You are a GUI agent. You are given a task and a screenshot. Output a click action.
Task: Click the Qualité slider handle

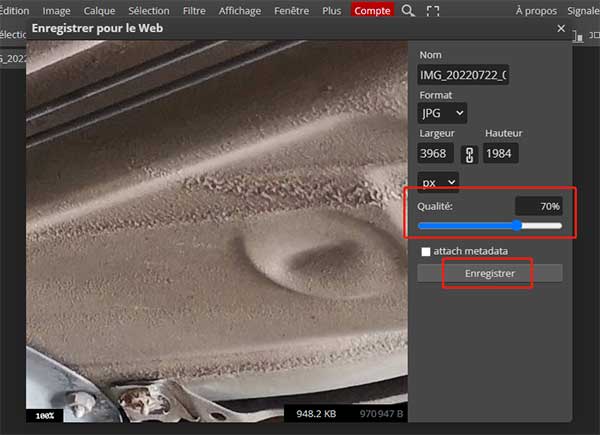[x=517, y=225]
